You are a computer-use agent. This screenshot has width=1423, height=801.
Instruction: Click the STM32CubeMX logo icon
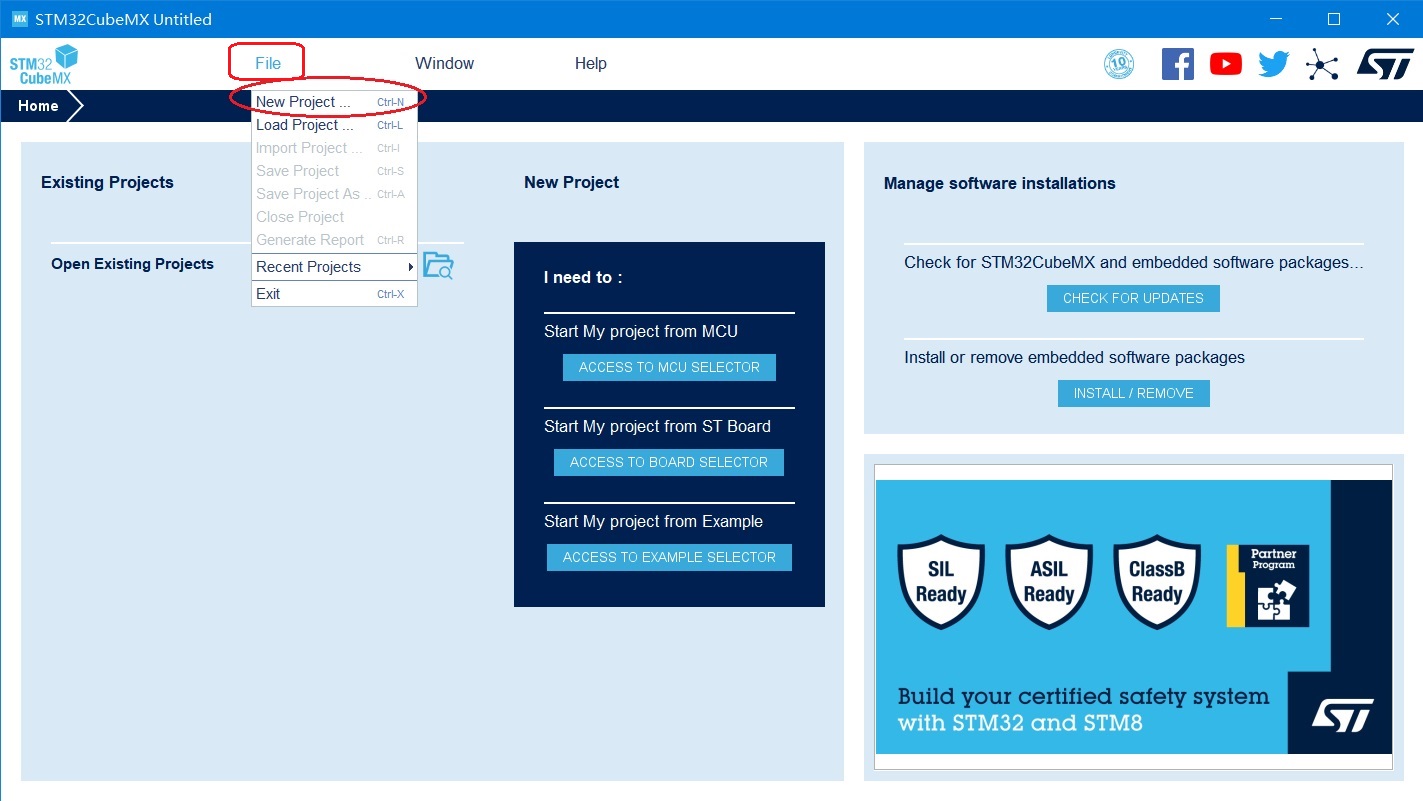tap(44, 65)
